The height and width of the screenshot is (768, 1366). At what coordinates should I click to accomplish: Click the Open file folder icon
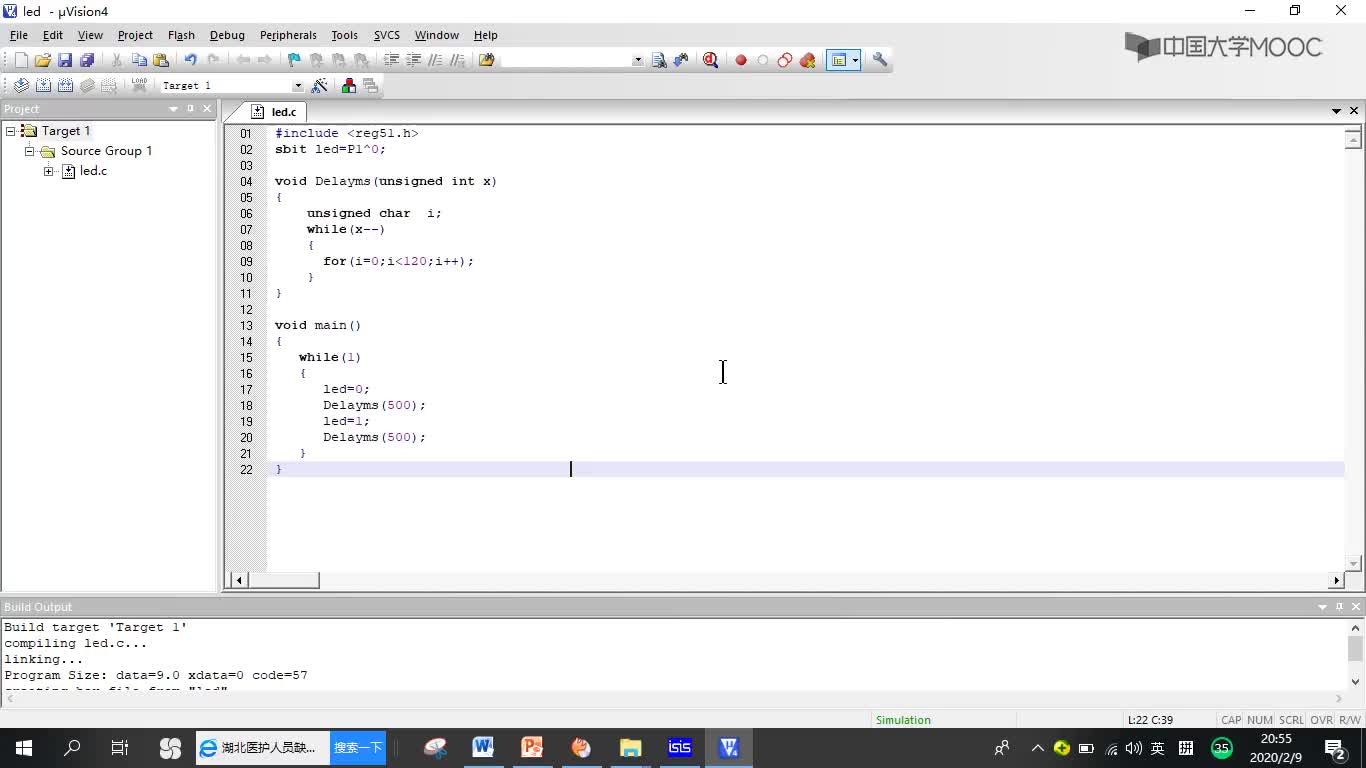pos(43,60)
